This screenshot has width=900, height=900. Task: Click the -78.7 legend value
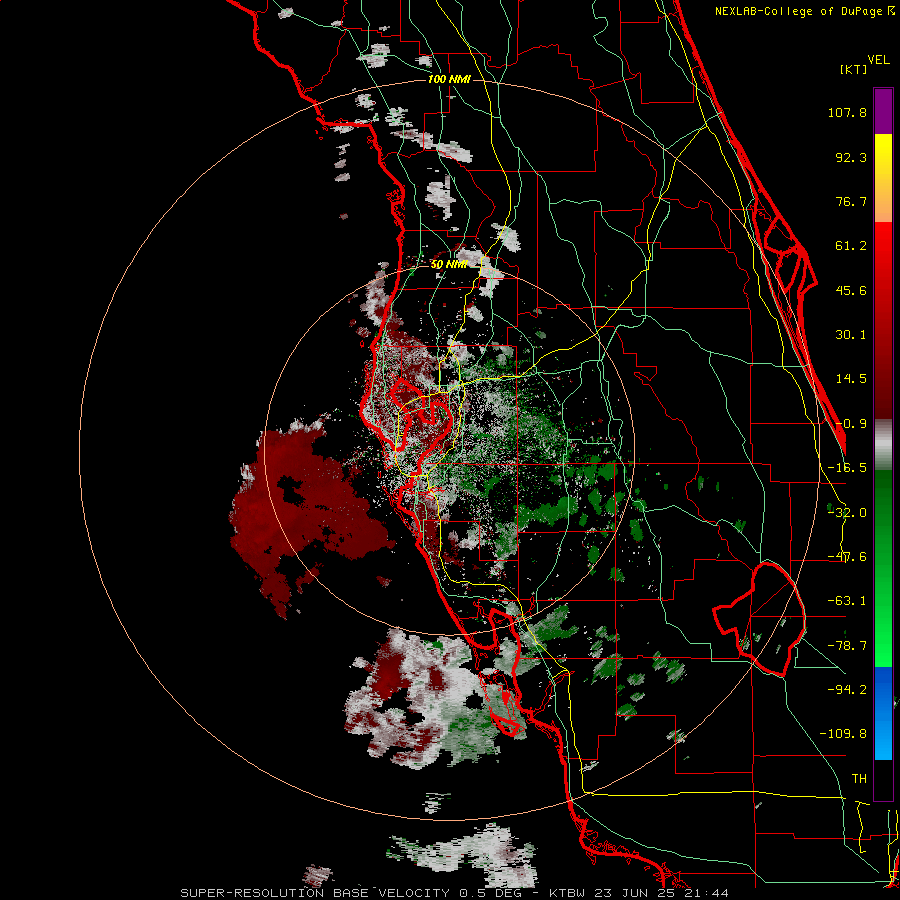tap(847, 646)
